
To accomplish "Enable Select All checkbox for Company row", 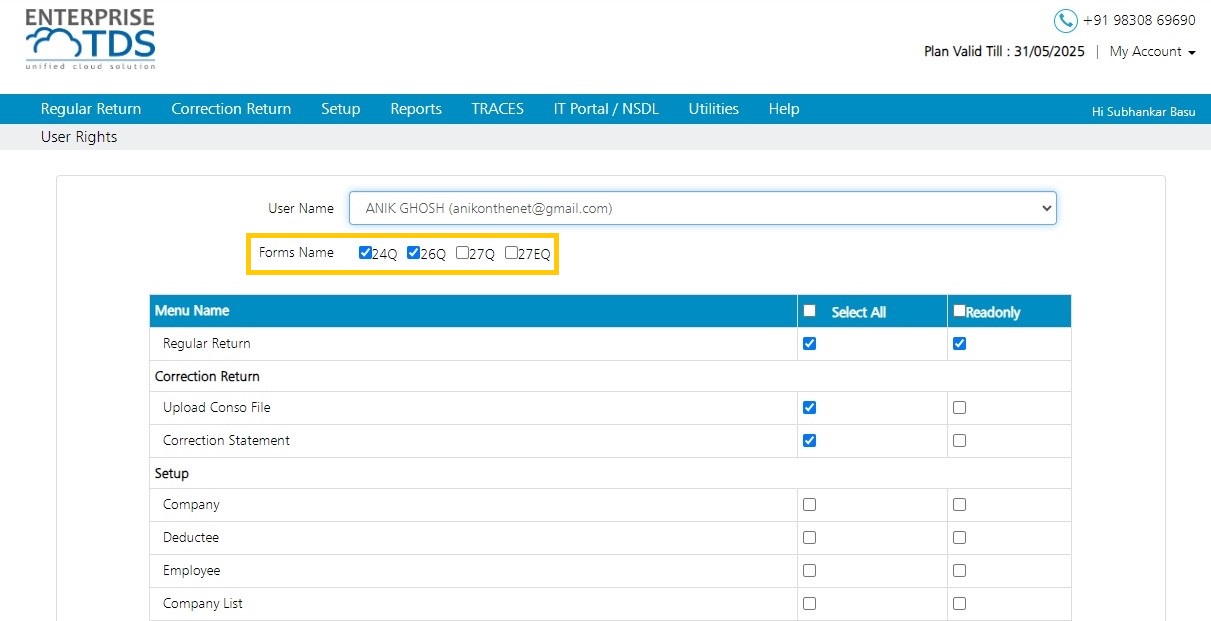I will coord(809,505).
